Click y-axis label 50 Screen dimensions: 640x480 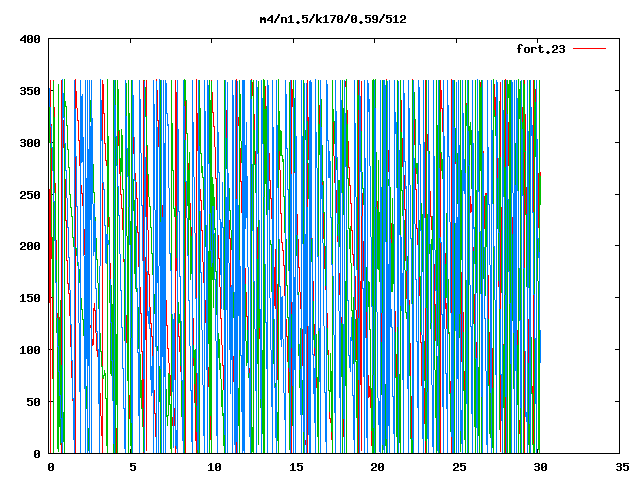pos(33,402)
